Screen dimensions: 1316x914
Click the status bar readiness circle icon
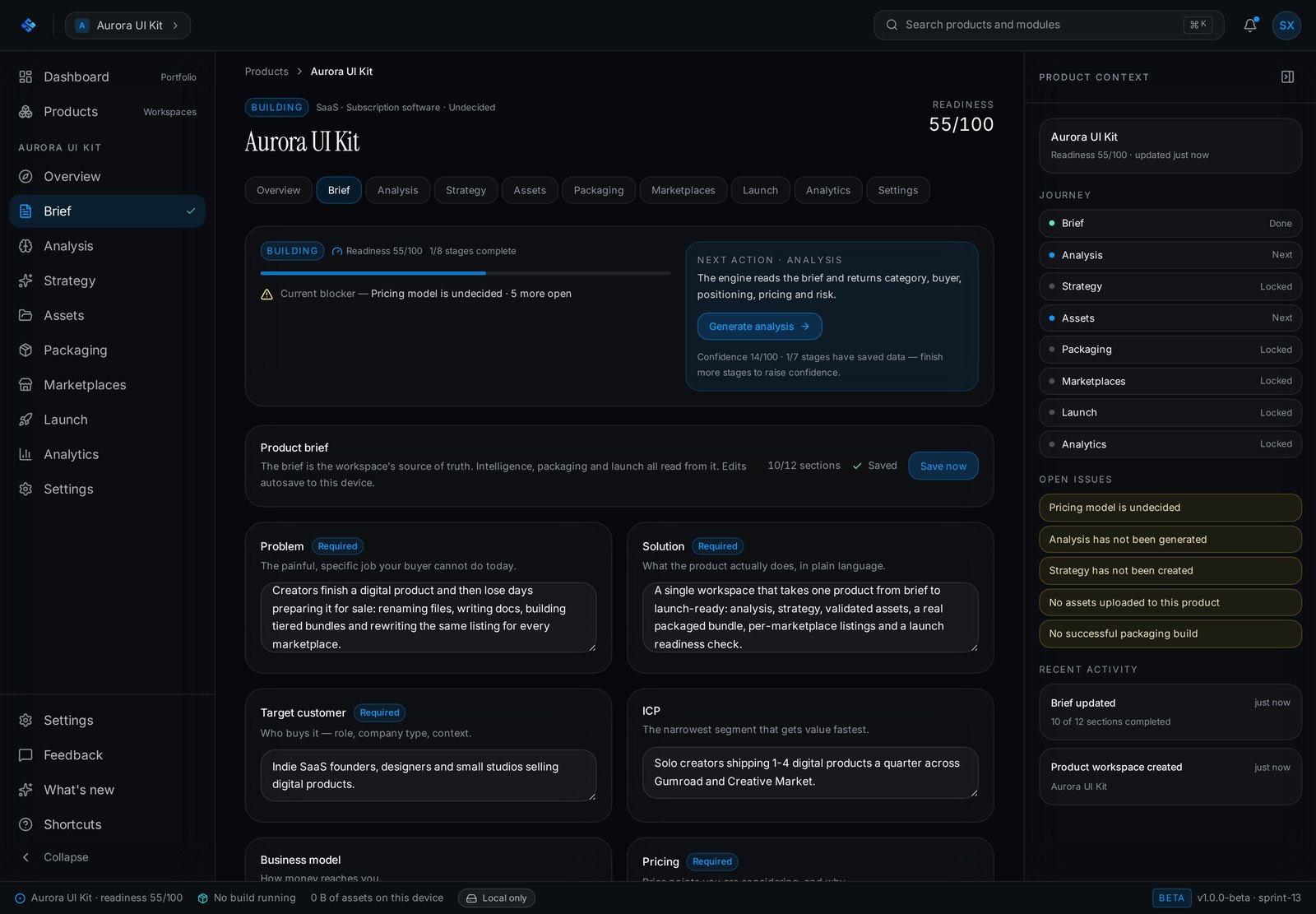pos(20,898)
